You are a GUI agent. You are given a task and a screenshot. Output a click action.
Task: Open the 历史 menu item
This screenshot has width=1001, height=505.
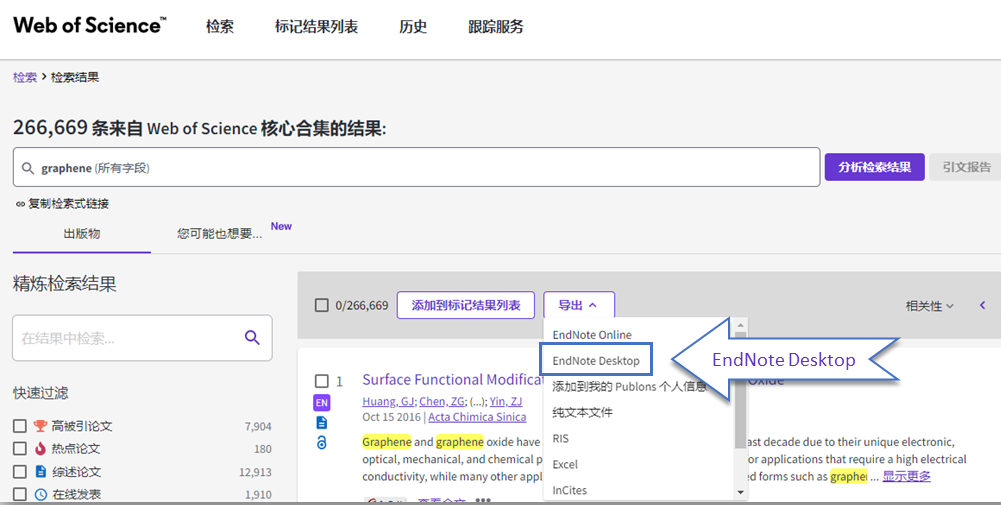(413, 27)
